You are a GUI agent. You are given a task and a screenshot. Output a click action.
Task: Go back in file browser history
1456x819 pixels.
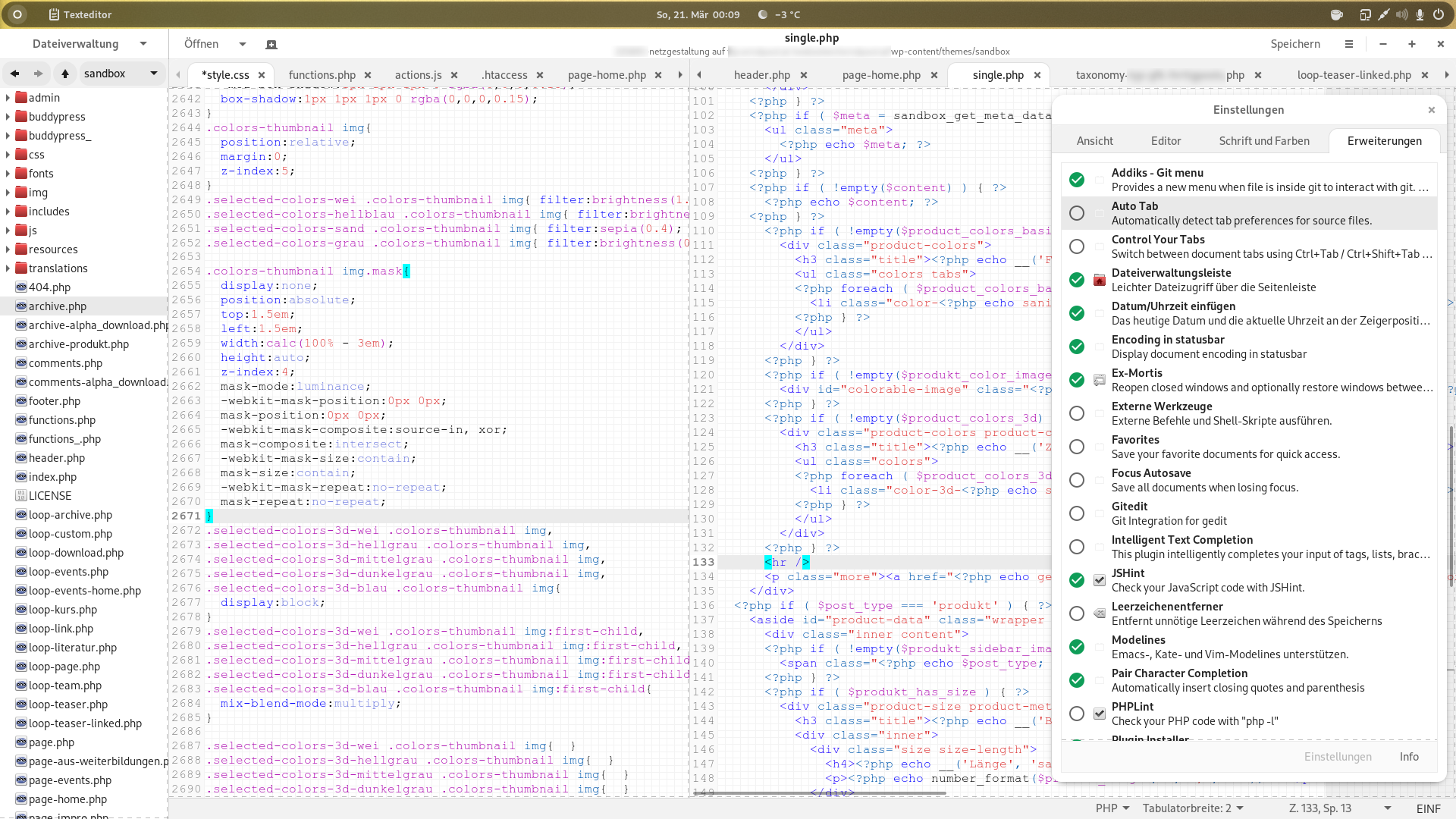(14, 74)
